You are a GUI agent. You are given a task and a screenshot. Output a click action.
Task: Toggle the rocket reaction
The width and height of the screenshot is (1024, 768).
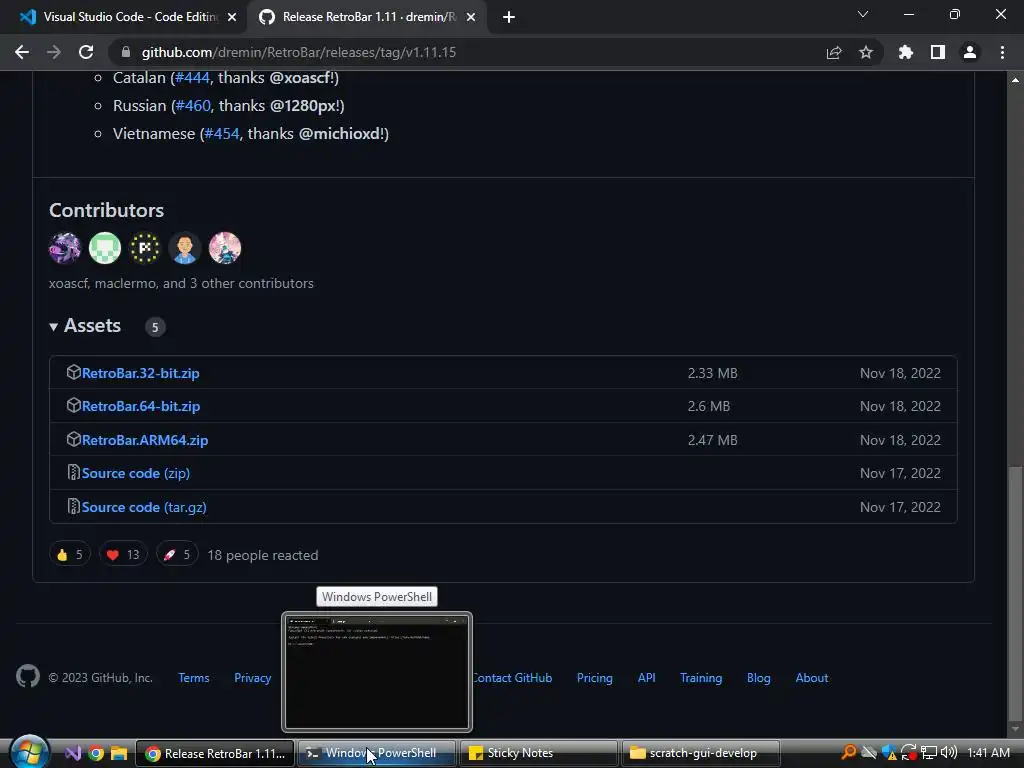pyautogui.click(x=177, y=555)
